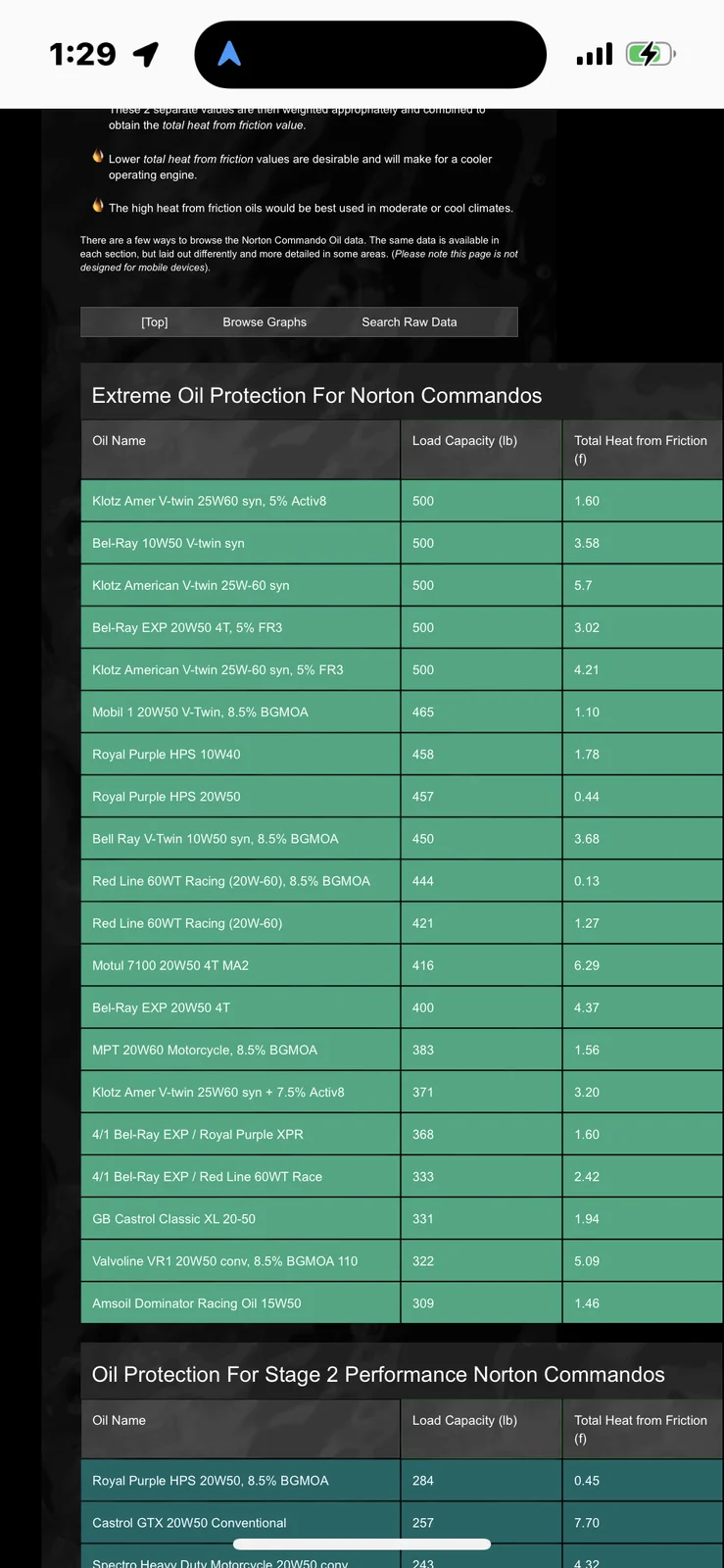Tap the green charging battery icon

click(x=650, y=54)
